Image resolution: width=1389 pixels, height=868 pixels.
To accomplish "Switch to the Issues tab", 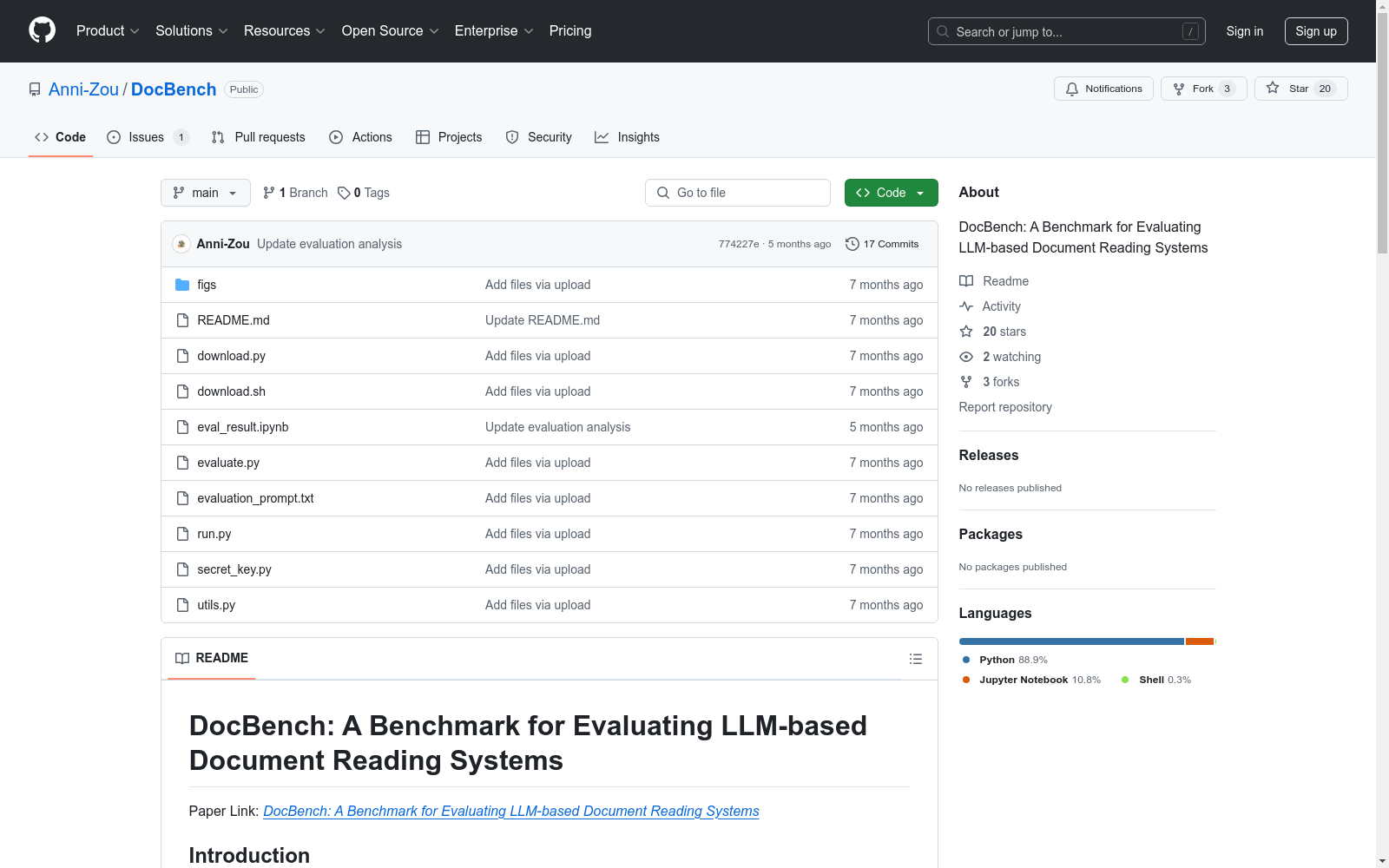I will [148, 137].
